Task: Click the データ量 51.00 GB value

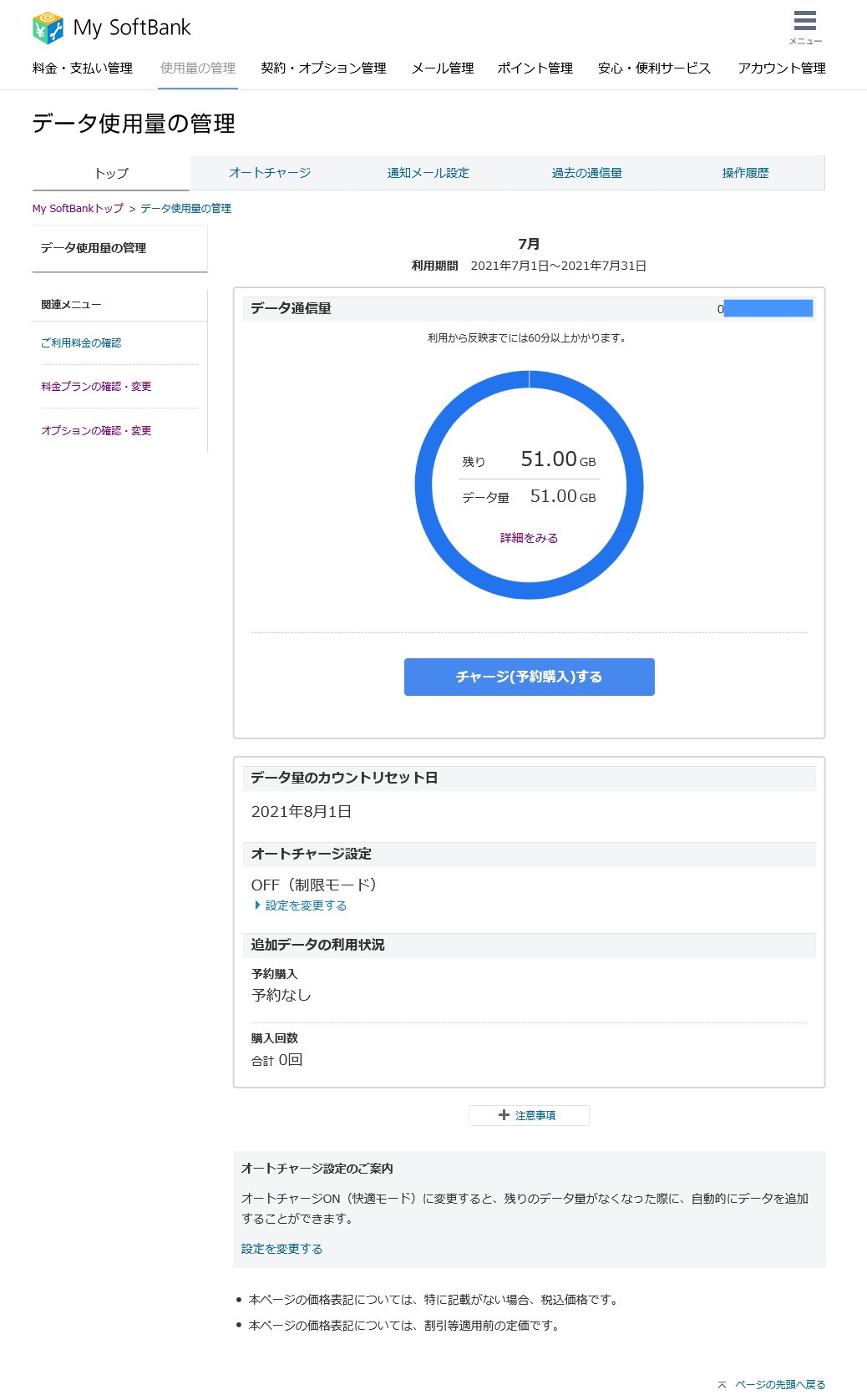Action: click(x=563, y=496)
